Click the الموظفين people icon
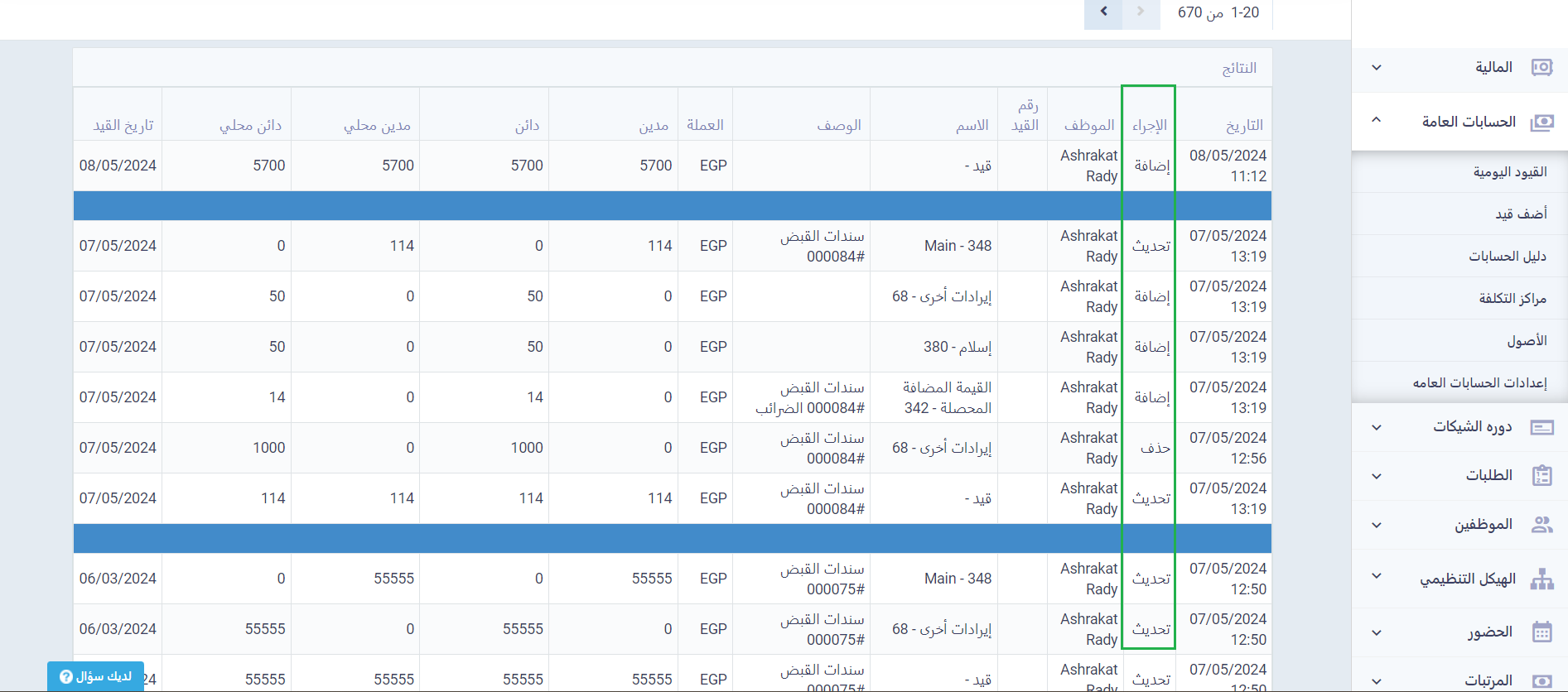Viewport: 1568px width, 692px height. 1541,524
